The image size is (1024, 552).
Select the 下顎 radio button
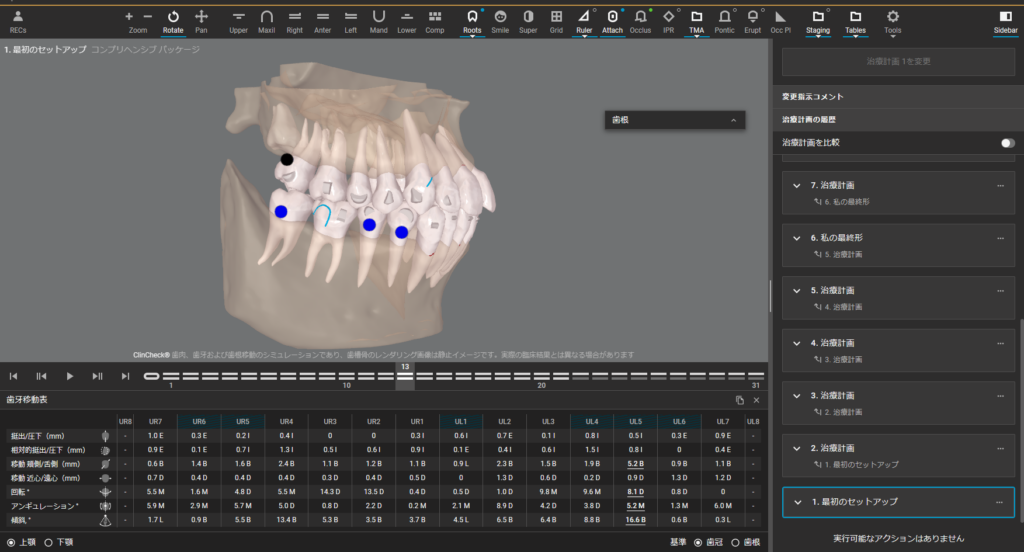click(x=49, y=542)
